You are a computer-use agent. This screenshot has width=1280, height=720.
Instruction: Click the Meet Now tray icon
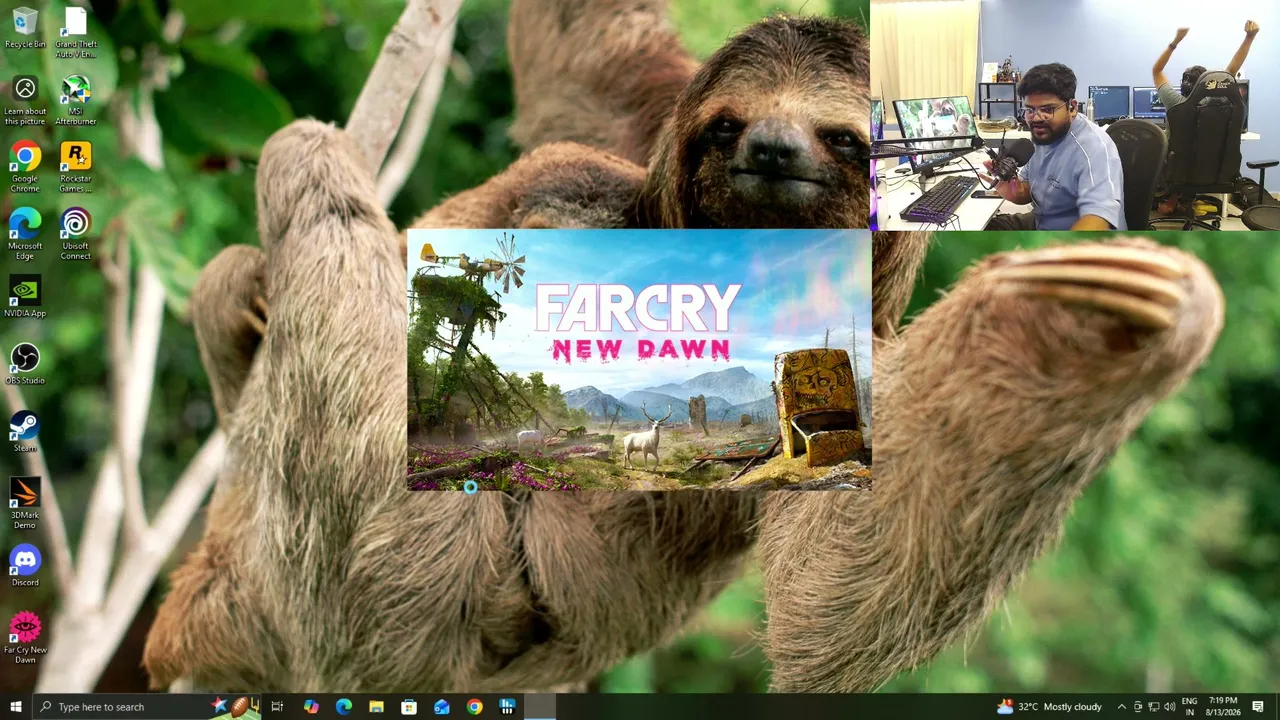1137,707
